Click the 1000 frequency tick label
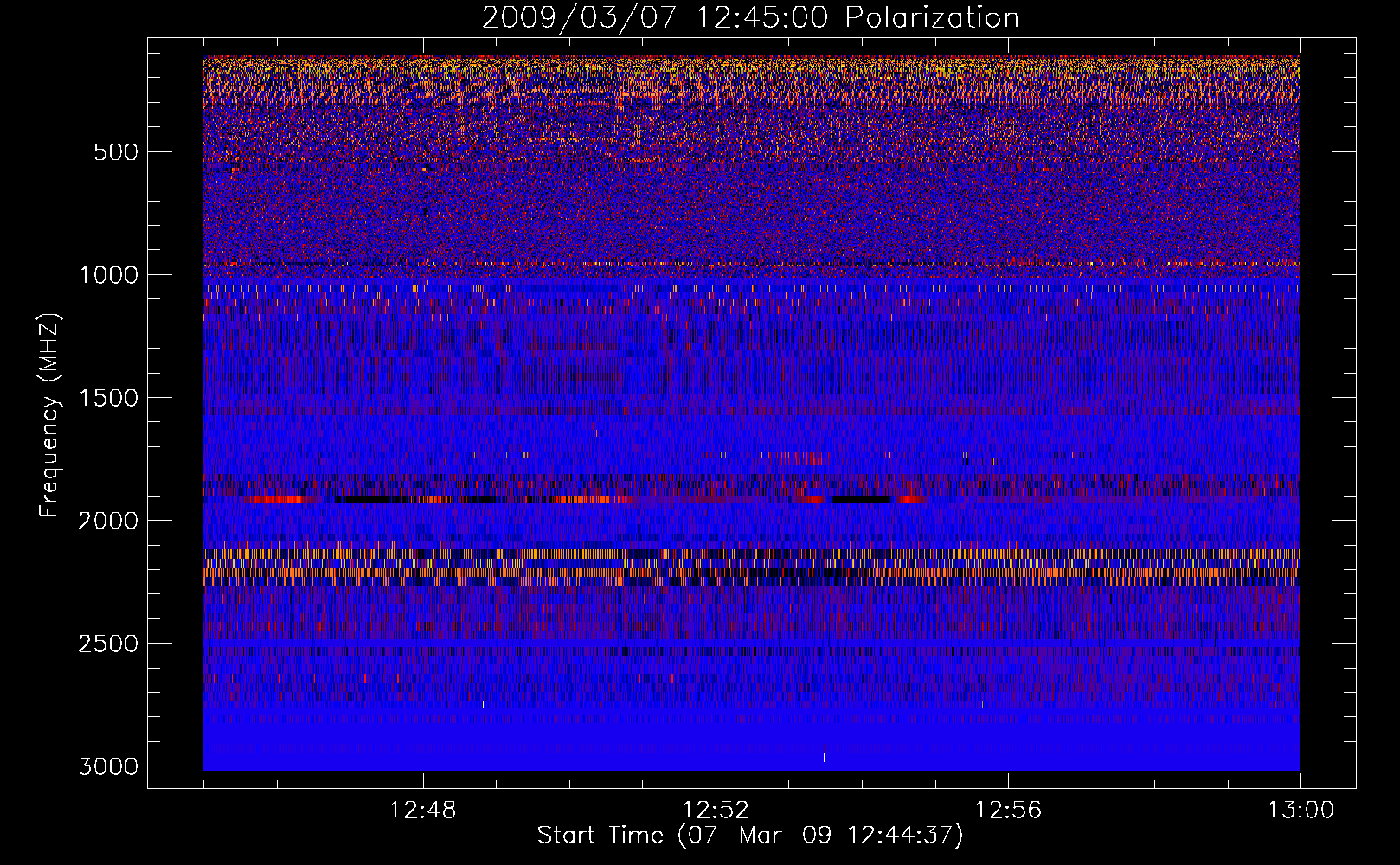The height and width of the screenshot is (865, 1400). point(108,275)
